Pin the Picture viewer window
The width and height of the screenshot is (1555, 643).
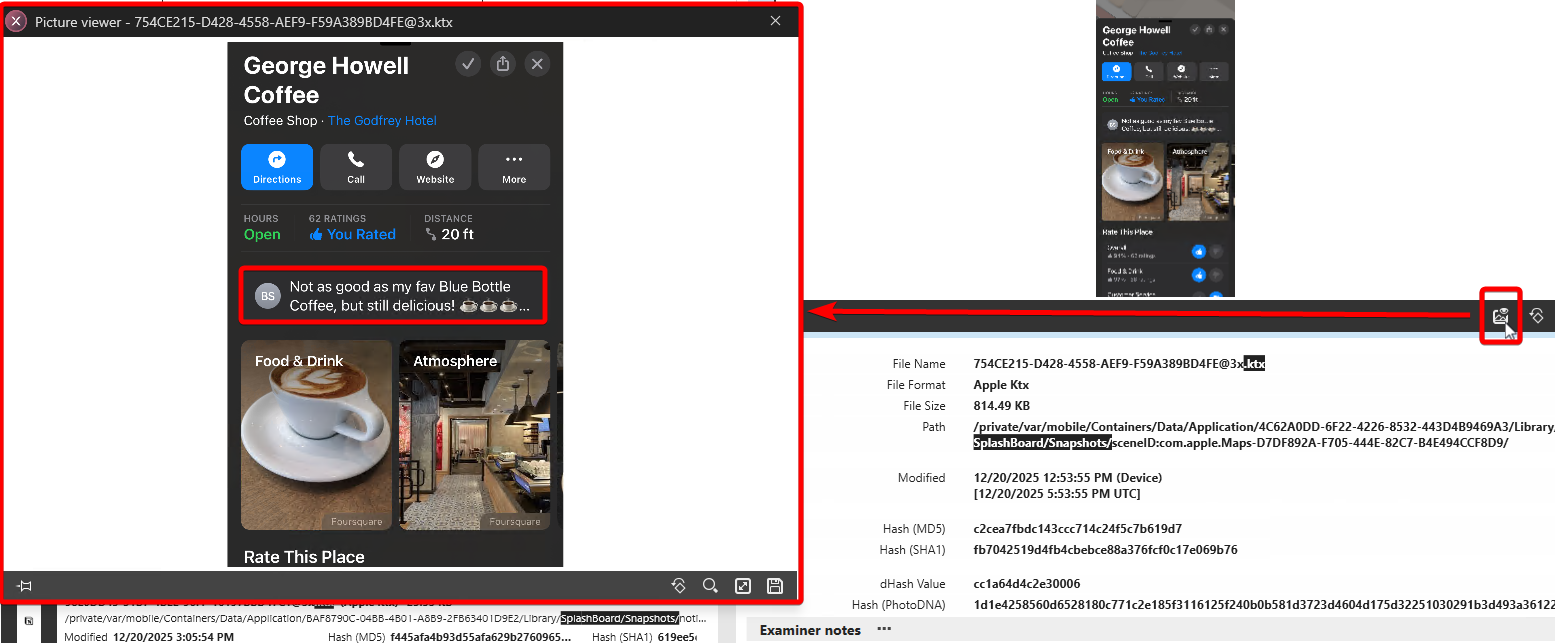click(x=24, y=586)
